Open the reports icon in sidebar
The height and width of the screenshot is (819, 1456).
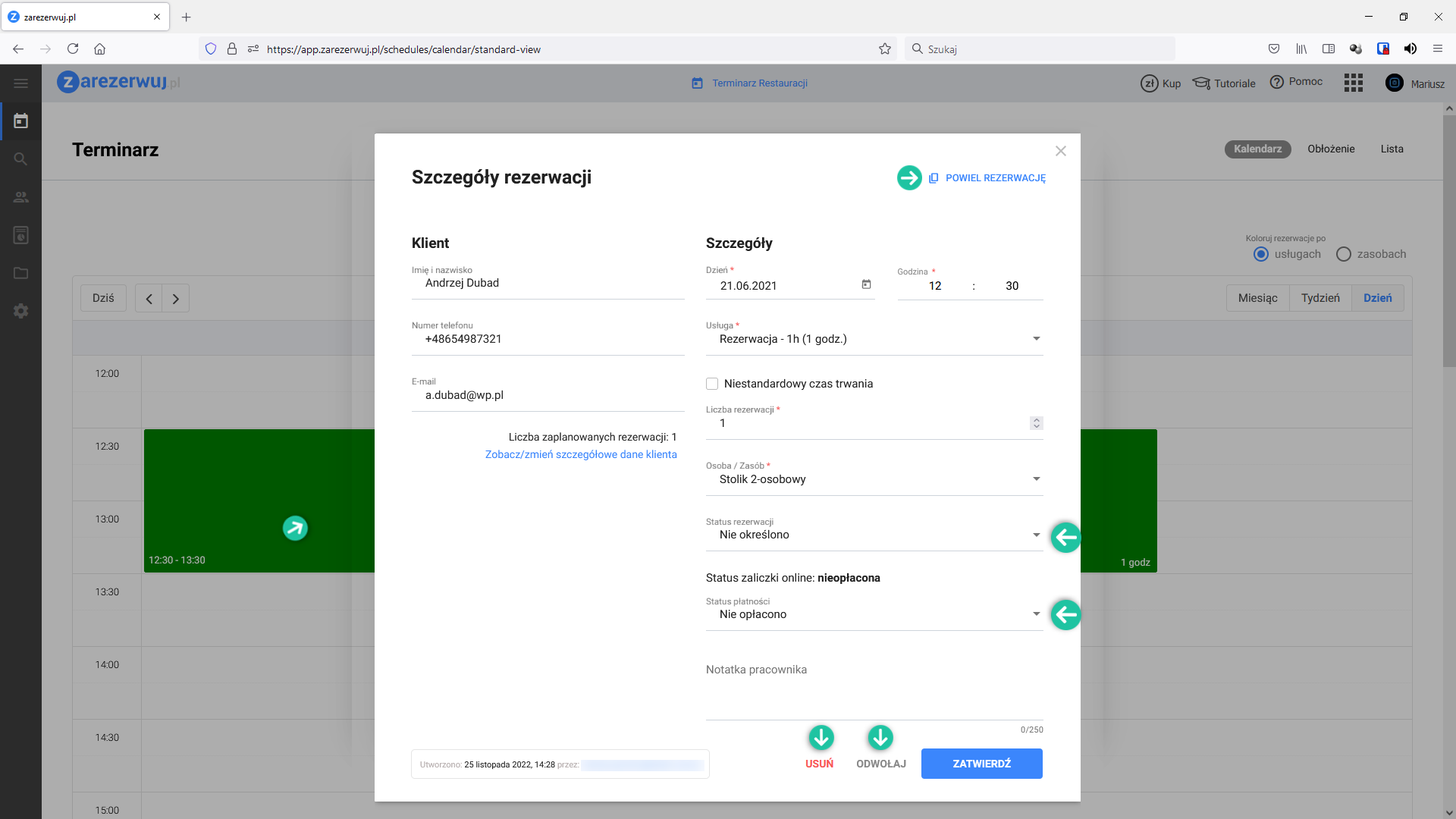(20, 235)
